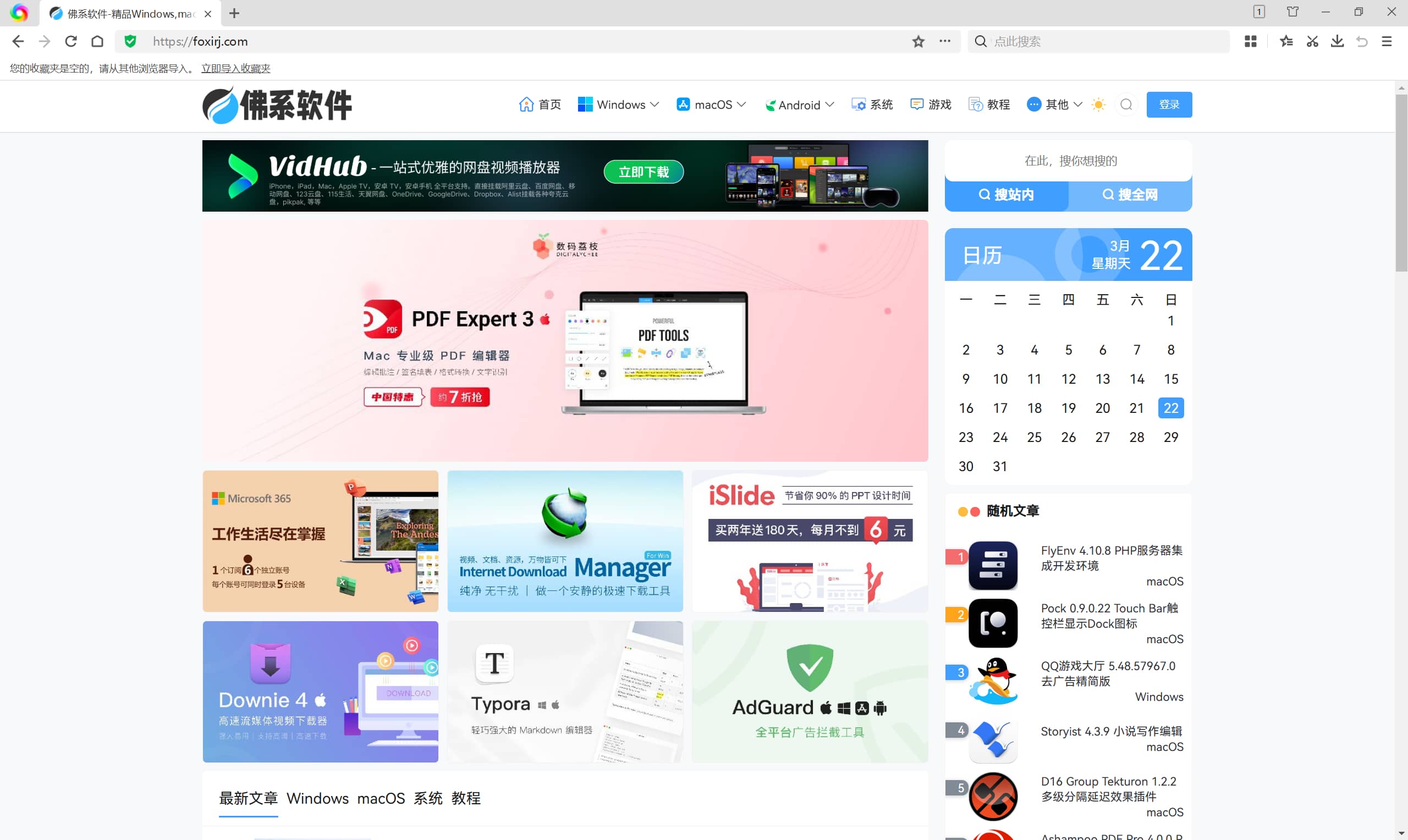1408x840 pixels.
Task: Switch to the 教程 article tab
Action: pyautogui.click(x=466, y=798)
